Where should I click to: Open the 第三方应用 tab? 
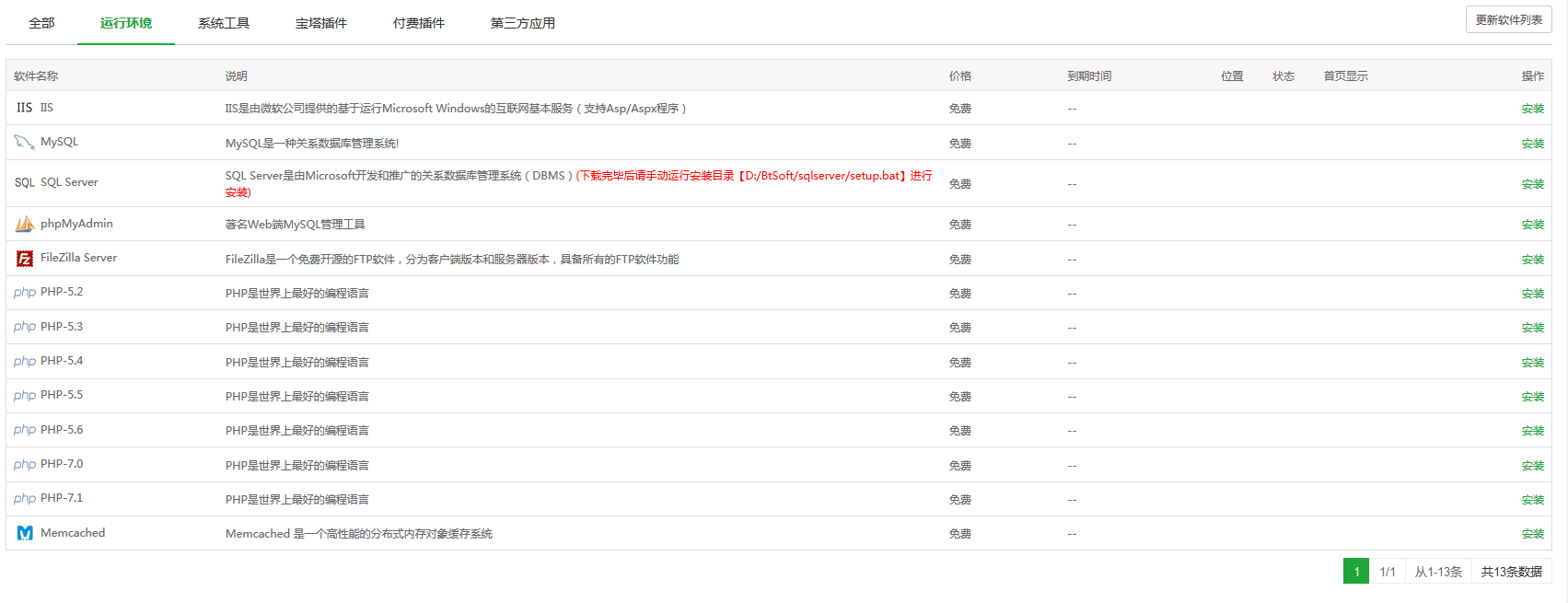pyautogui.click(x=523, y=23)
